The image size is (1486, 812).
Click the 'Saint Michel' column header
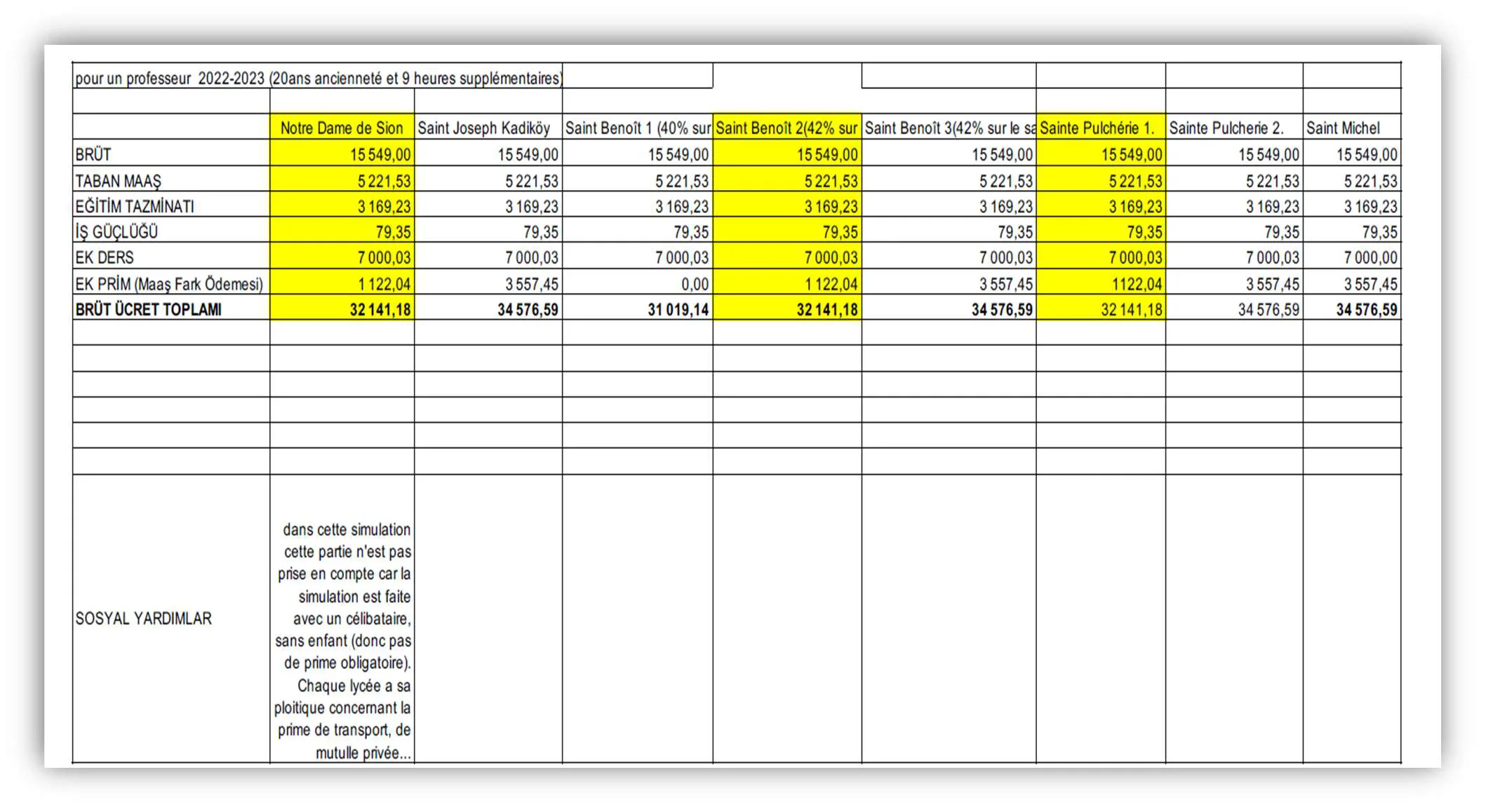pyautogui.click(x=1352, y=128)
